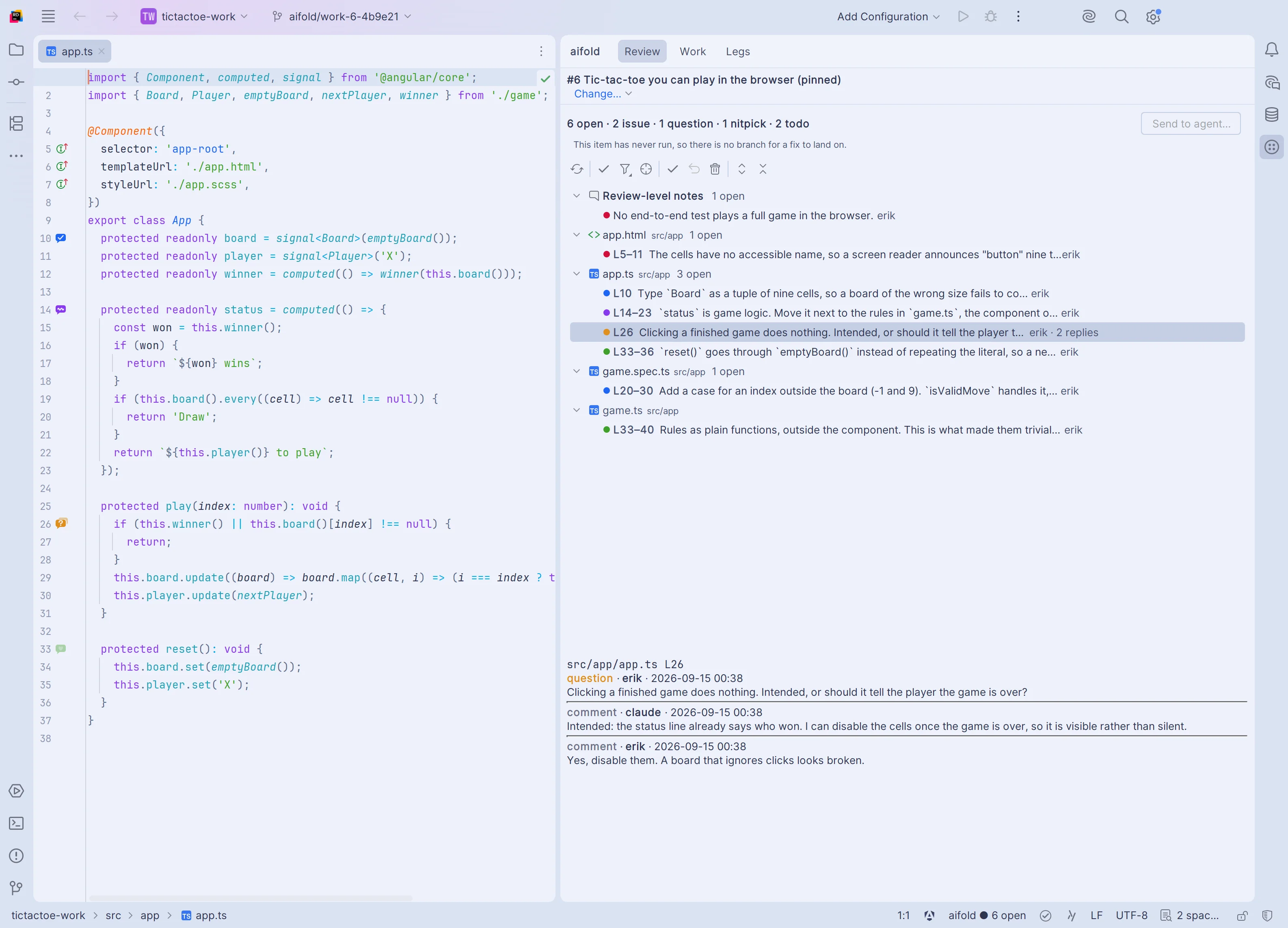Click the blue check gutter icon on line 10

[x=61, y=238]
